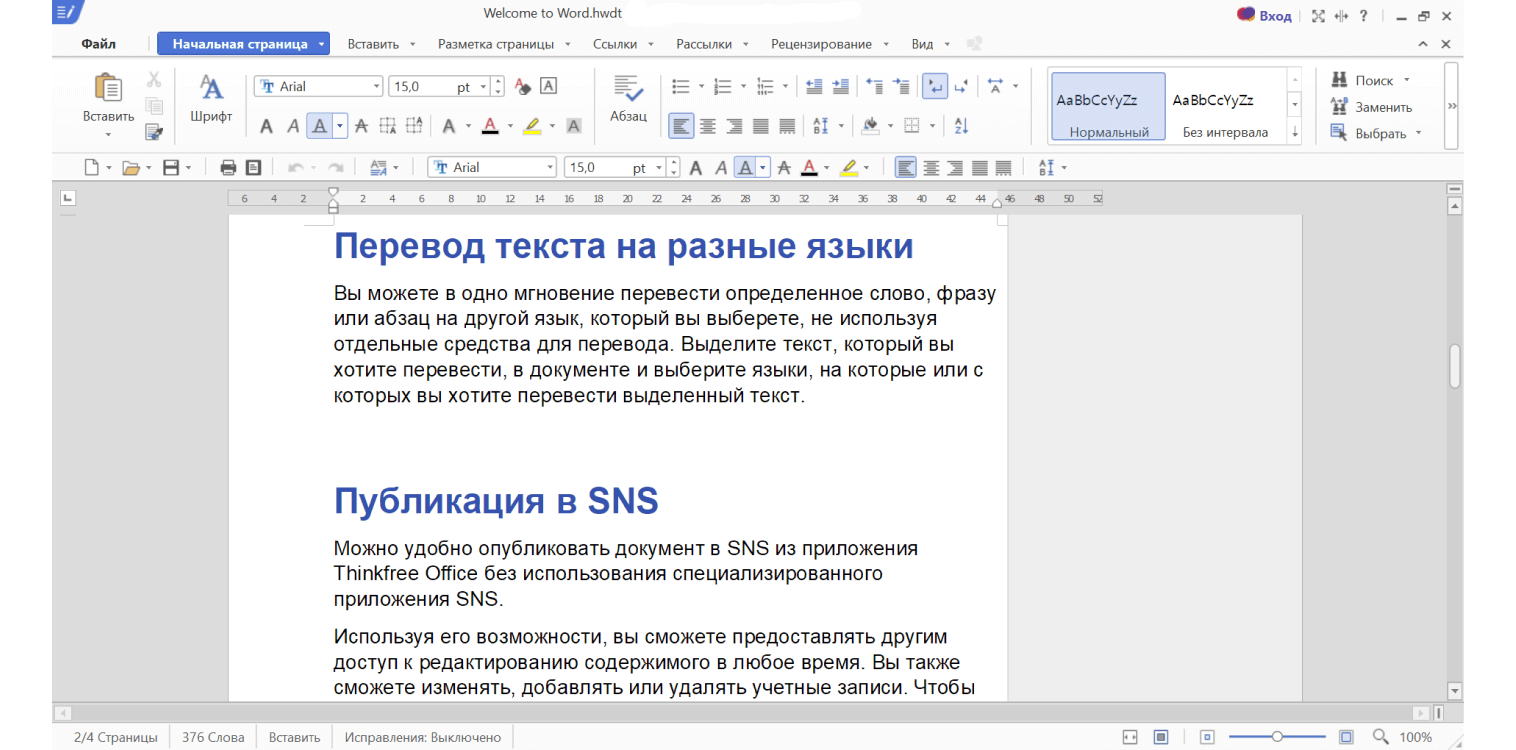The image size is (1516, 750).
Task: Click the ribbon font color red A swatch
Action: coord(490,126)
